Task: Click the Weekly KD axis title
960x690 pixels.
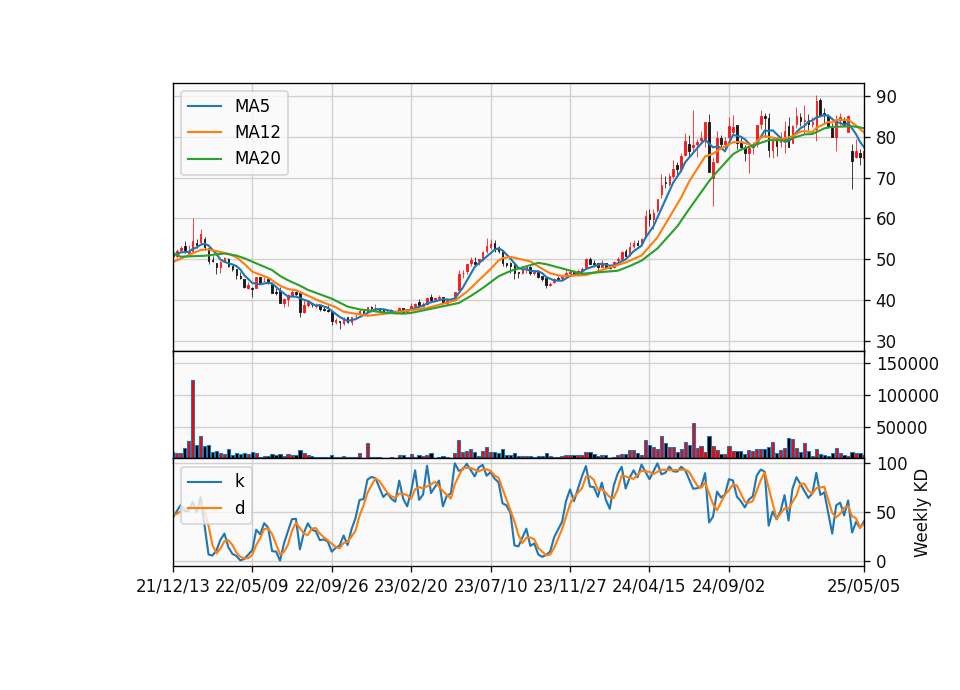Action: tap(921, 514)
